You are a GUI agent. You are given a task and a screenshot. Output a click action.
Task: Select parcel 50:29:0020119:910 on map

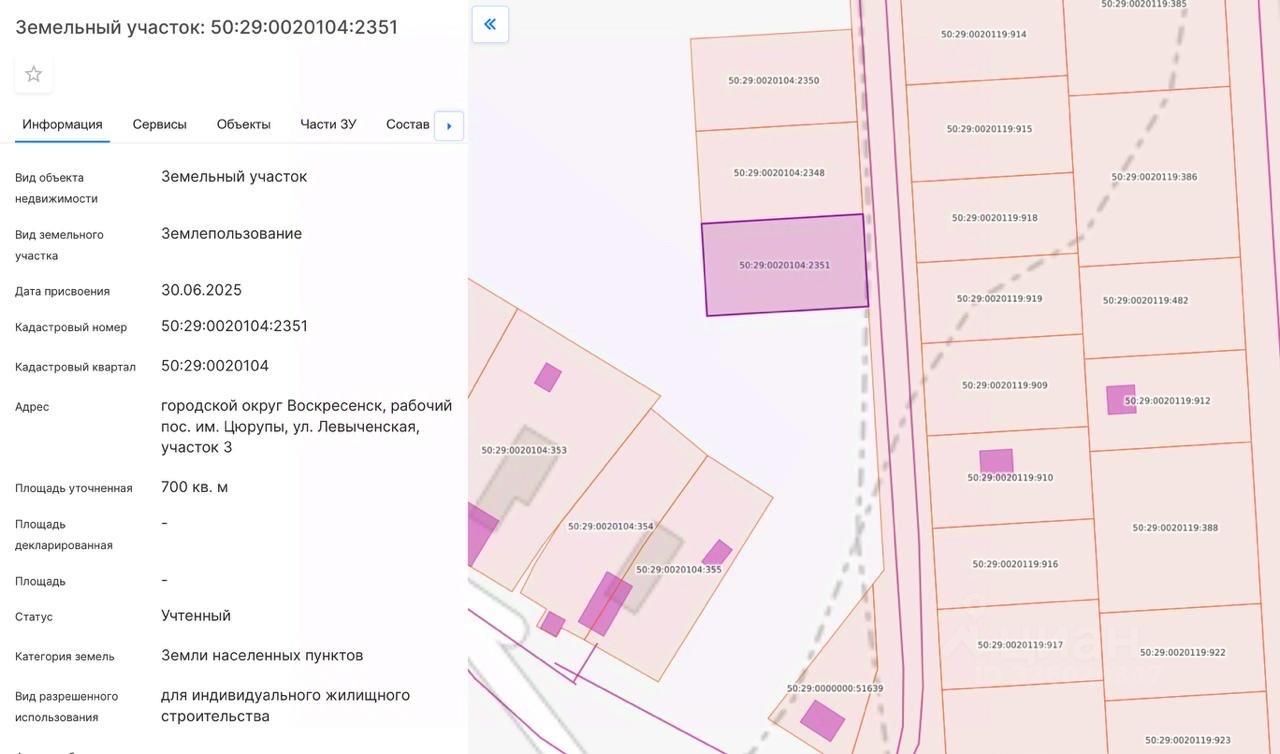[1010, 478]
